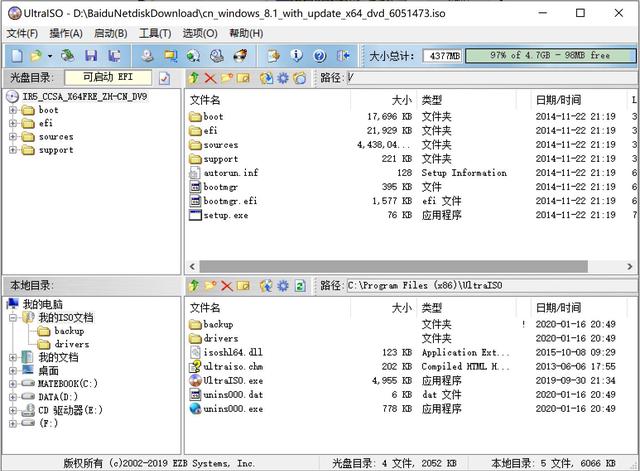The height and width of the screenshot is (471, 640).
Task: Click the bootable EFI field
Action: click(108, 77)
